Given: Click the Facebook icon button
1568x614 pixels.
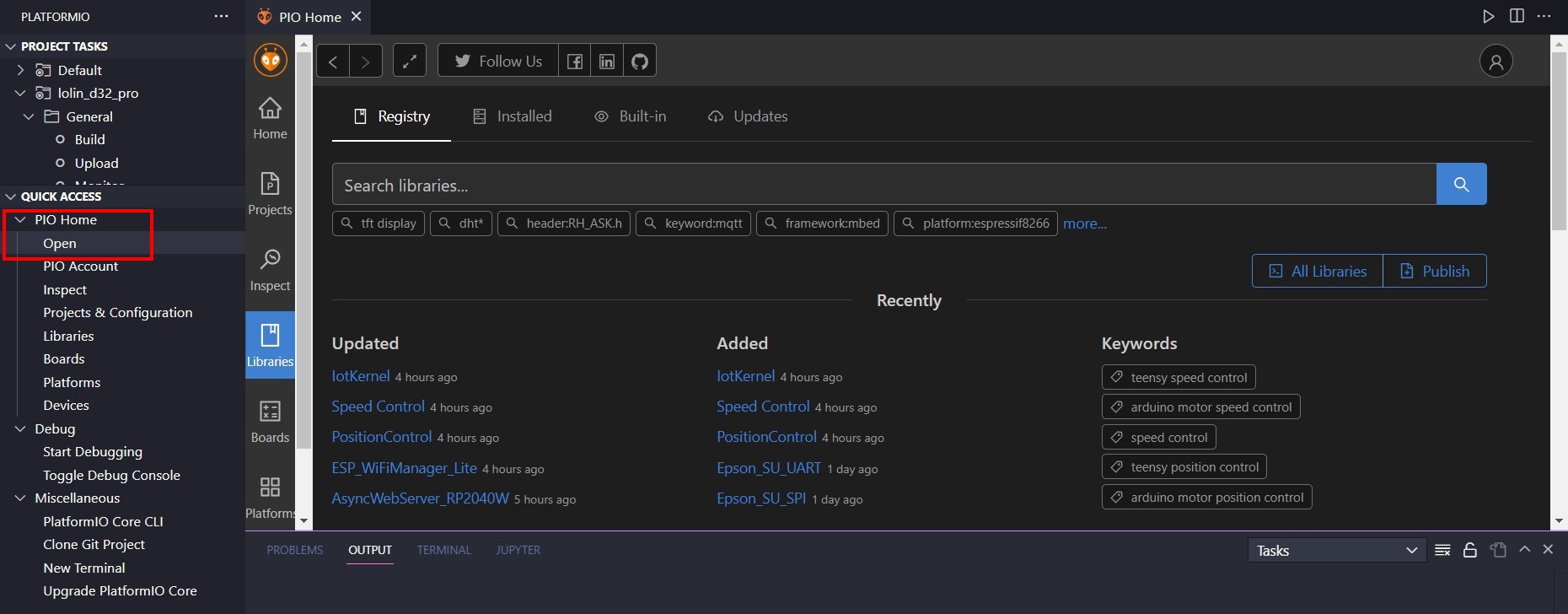Looking at the screenshot, I should click(x=574, y=61).
